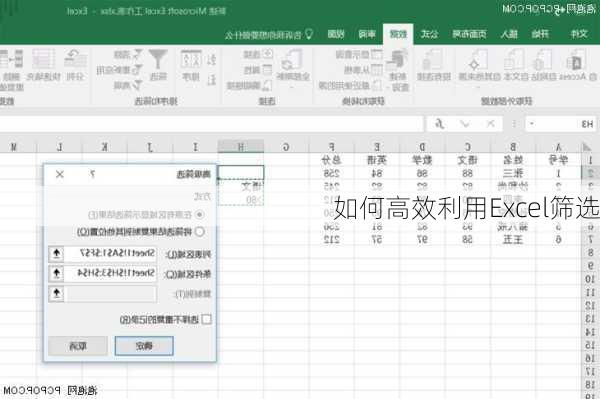600x399 pixels.
Task: Click Text to Columns (分列) icon
Action: pyautogui.click(x=75, y=65)
